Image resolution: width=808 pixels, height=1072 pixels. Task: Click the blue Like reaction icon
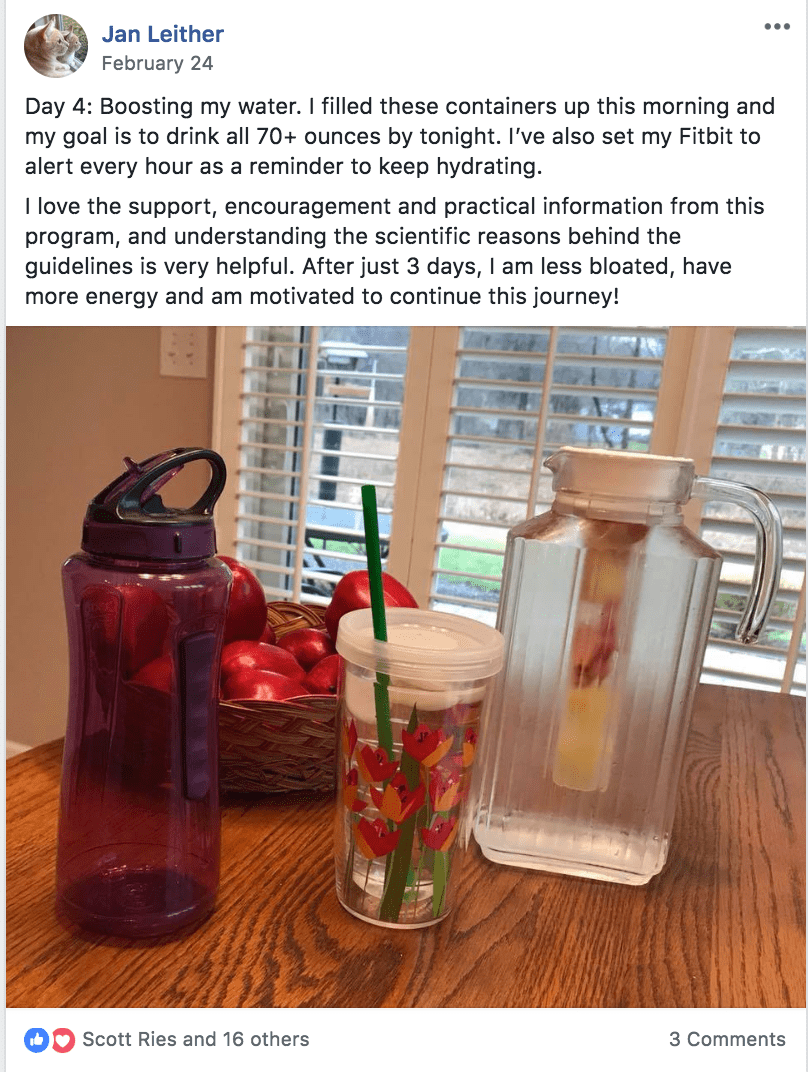tap(36, 1040)
